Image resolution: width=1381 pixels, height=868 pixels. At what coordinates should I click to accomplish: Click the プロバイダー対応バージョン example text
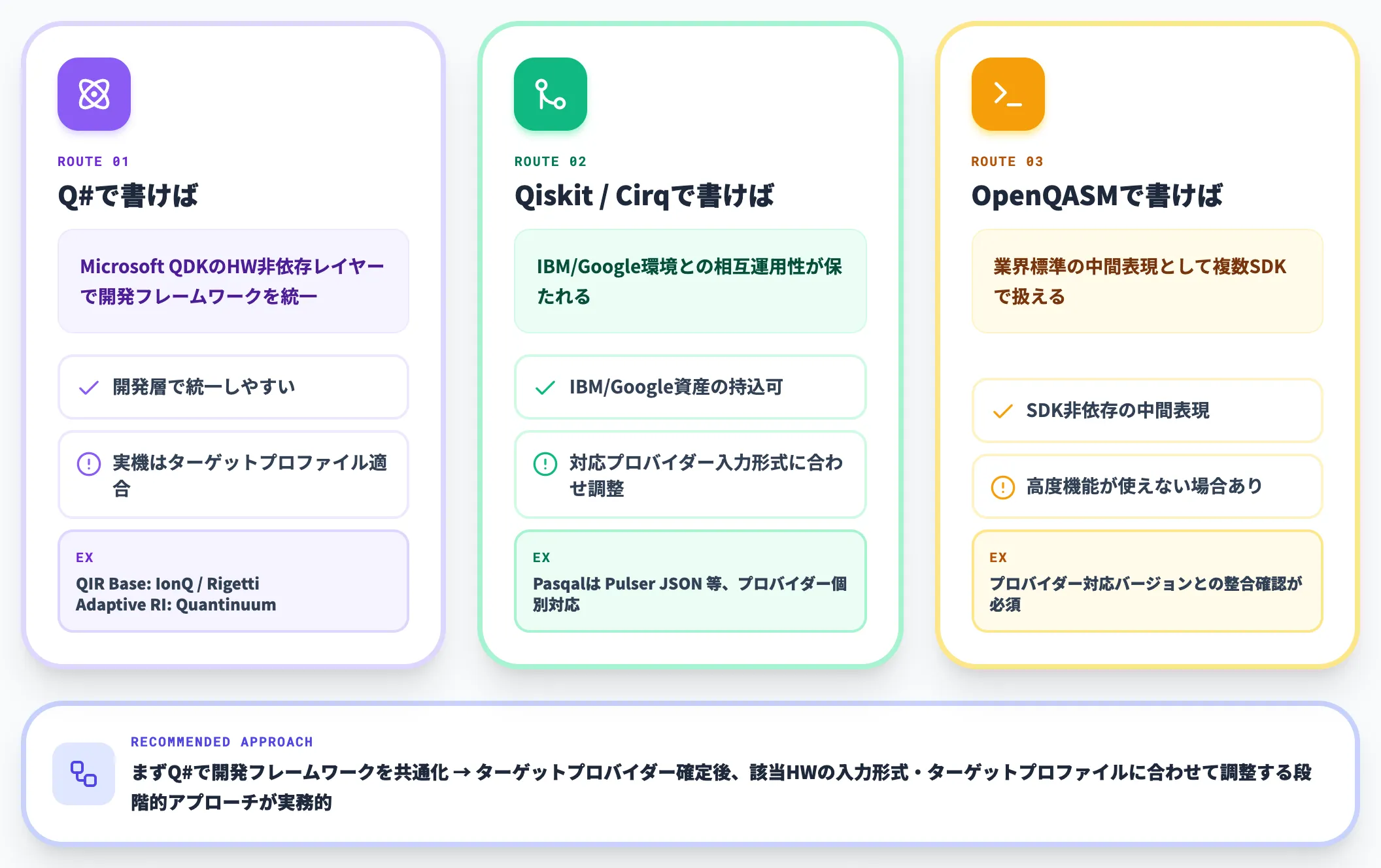[1146, 594]
